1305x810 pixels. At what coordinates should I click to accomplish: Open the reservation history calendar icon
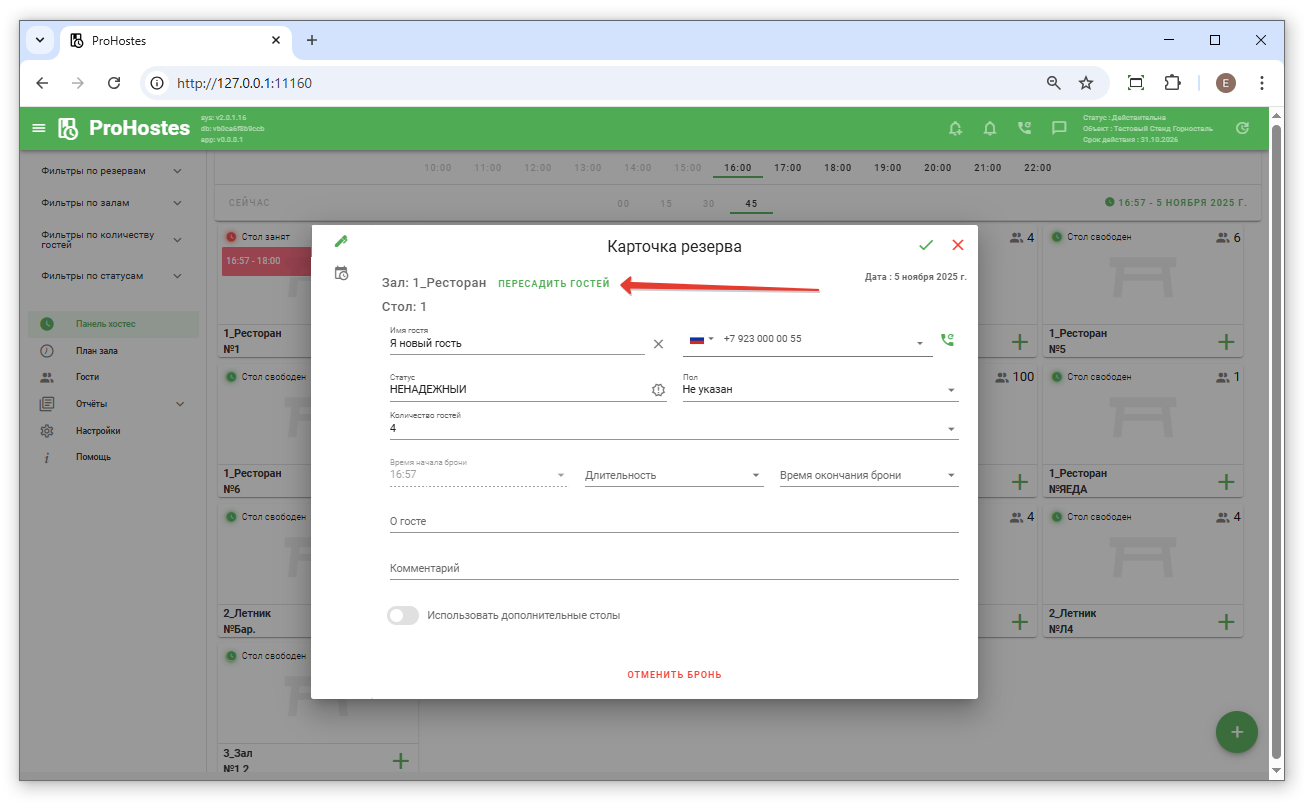(x=341, y=273)
